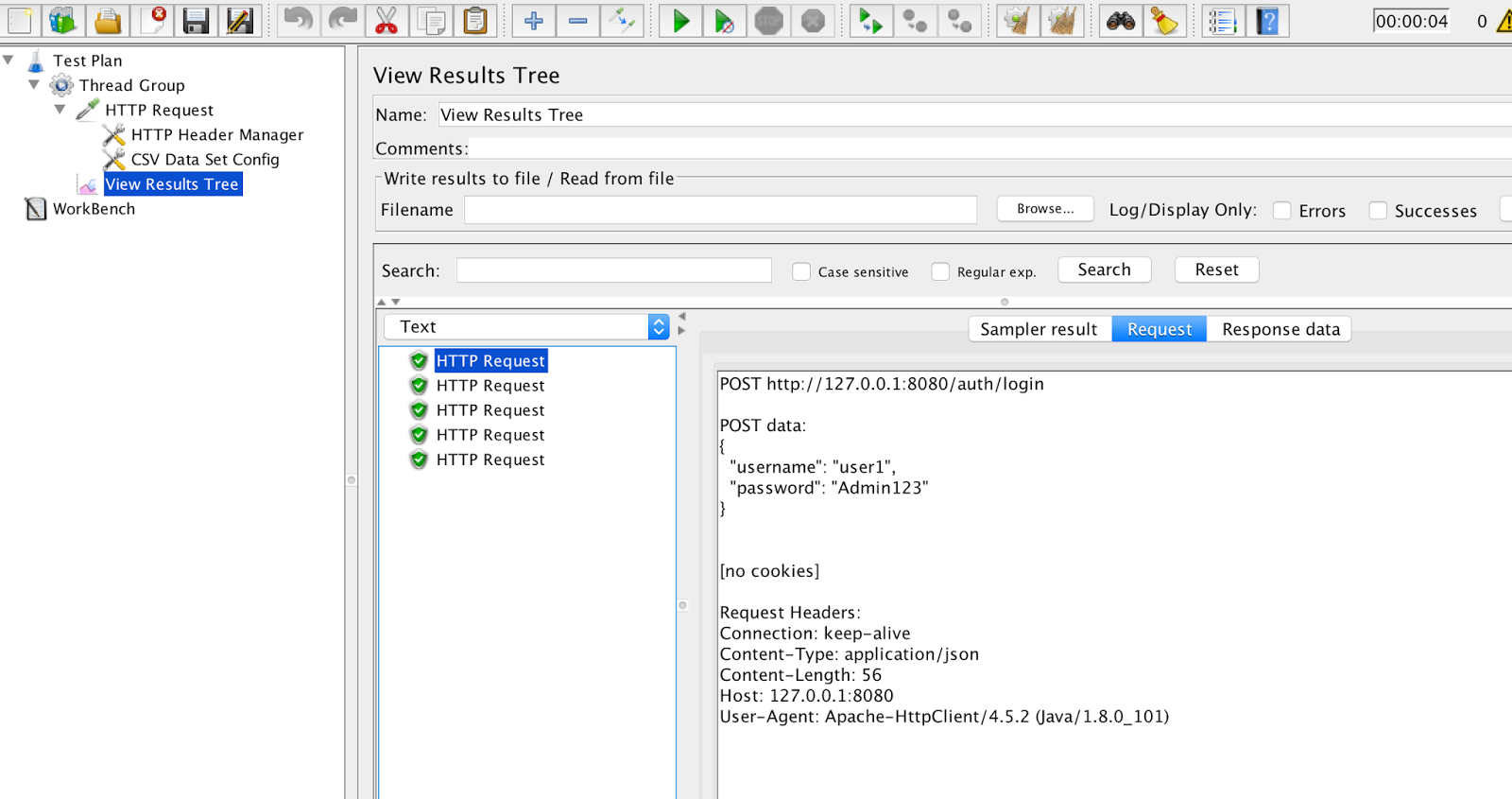Switch to the Sampler result tab
1512x799 pixels.
pyautogui.click(x=1039, y=329)
